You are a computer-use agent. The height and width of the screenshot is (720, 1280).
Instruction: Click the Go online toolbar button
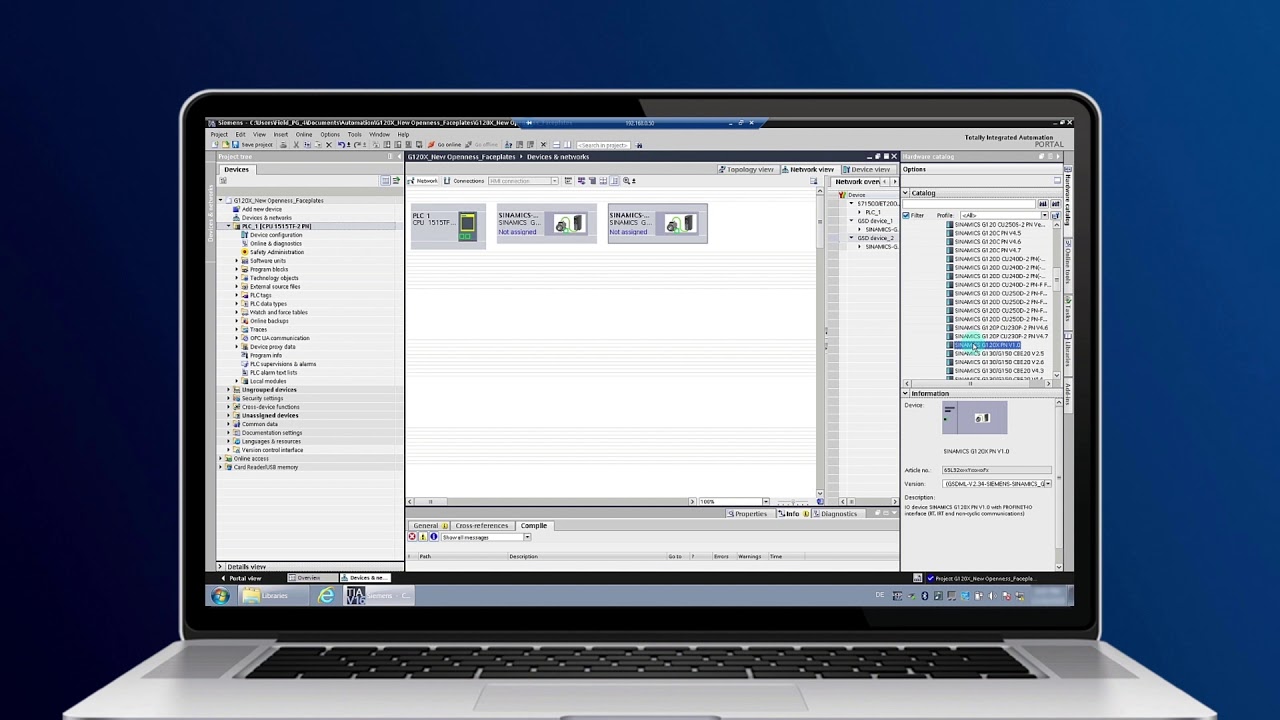click(x=444, y=145)
